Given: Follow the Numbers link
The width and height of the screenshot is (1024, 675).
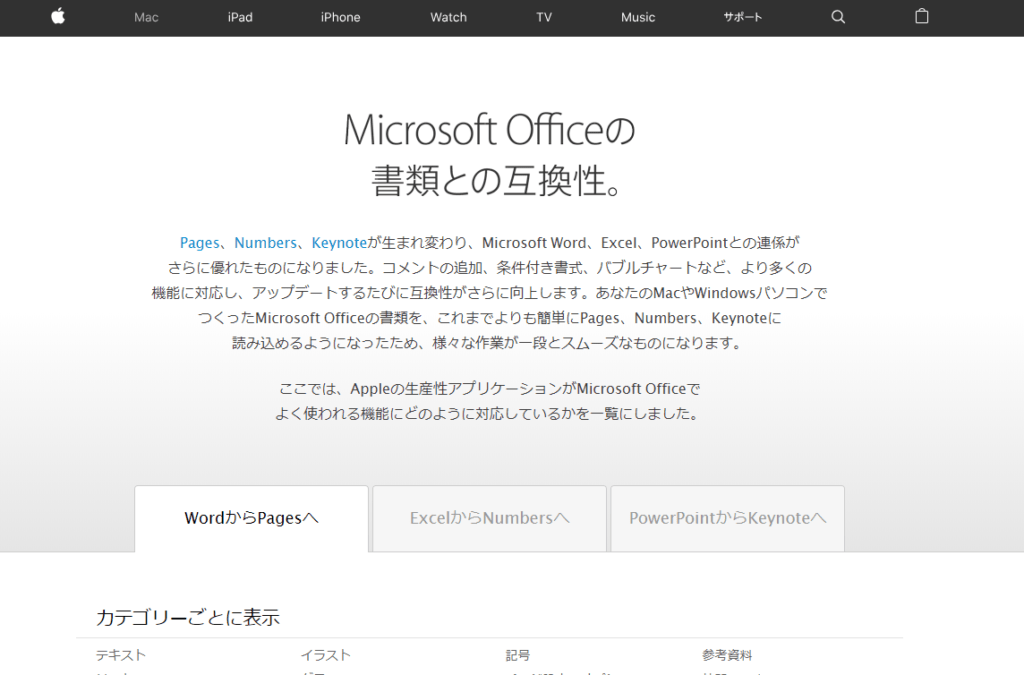Looking at the screenshot, I should pos(265,243).
